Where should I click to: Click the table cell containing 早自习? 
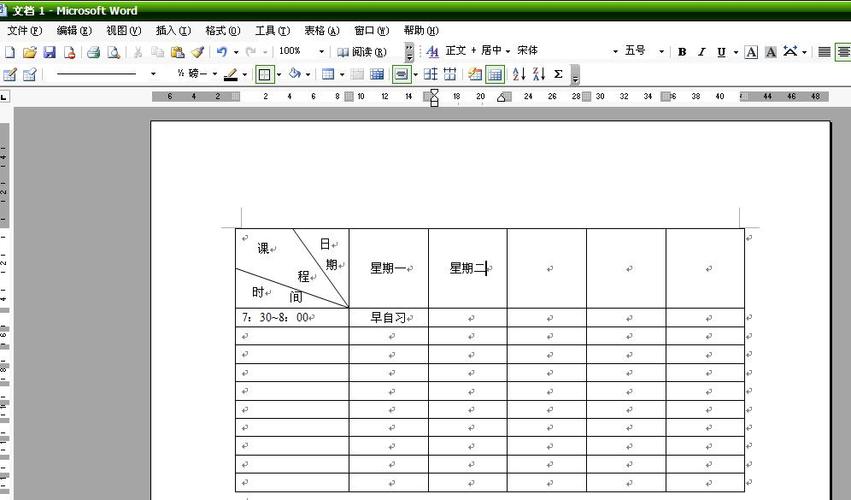[389, 318]
